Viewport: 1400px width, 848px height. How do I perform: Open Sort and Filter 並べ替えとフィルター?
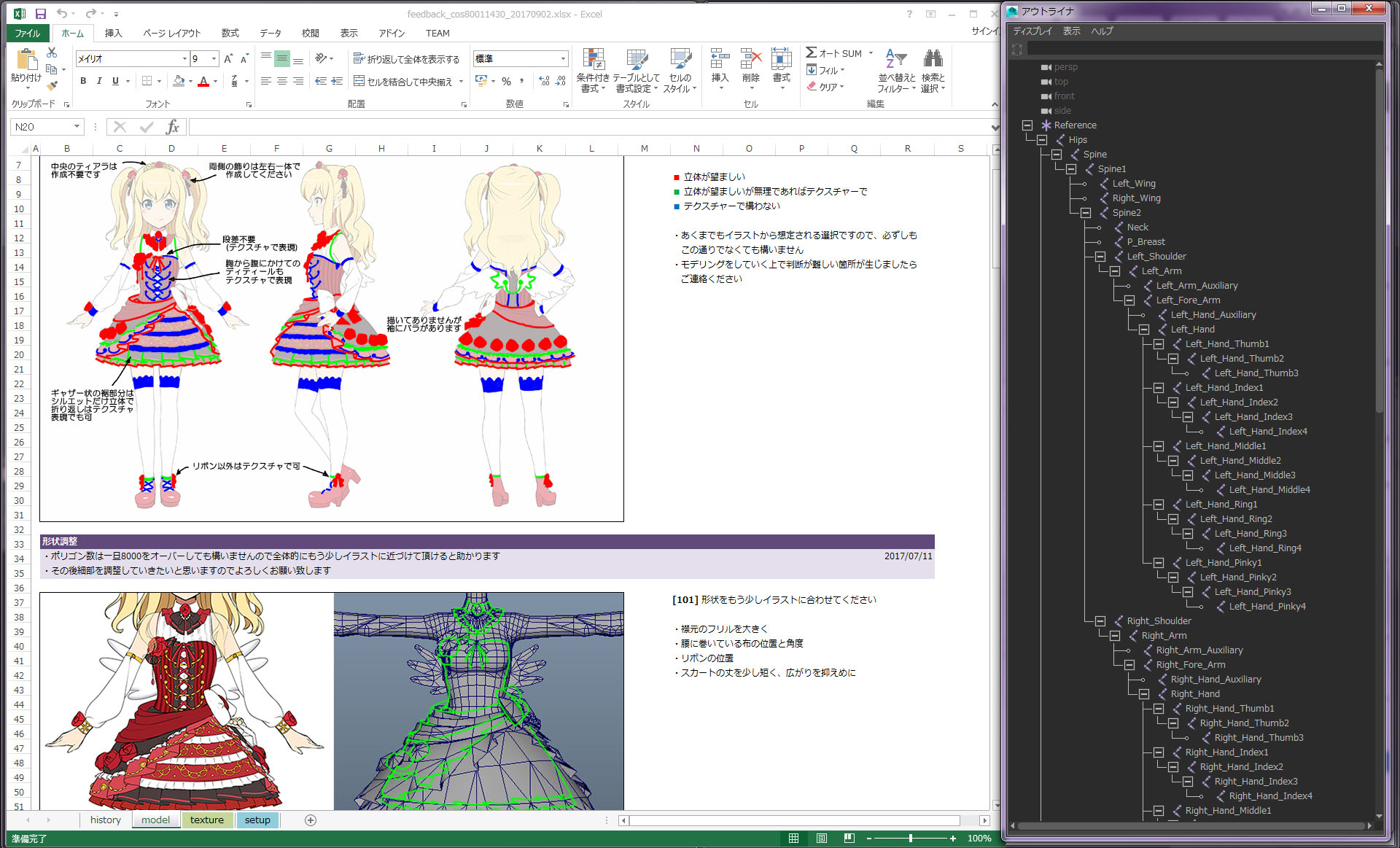coord(896,71)
